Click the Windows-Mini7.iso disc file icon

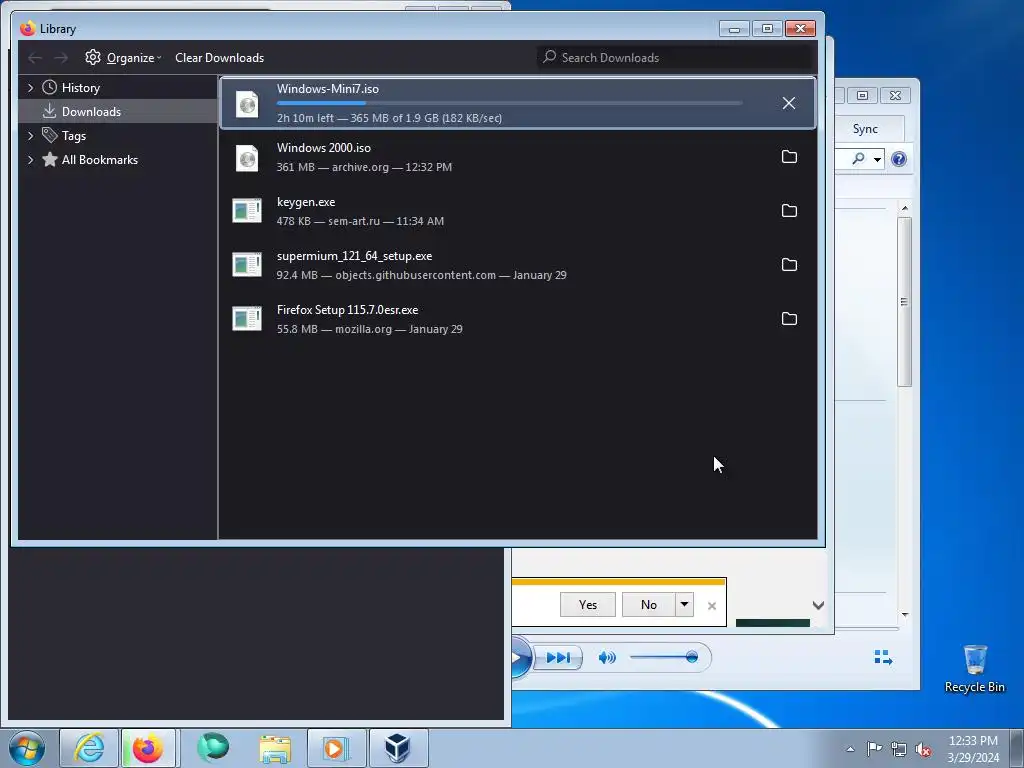pyautogui.click(x=247, y=104)
